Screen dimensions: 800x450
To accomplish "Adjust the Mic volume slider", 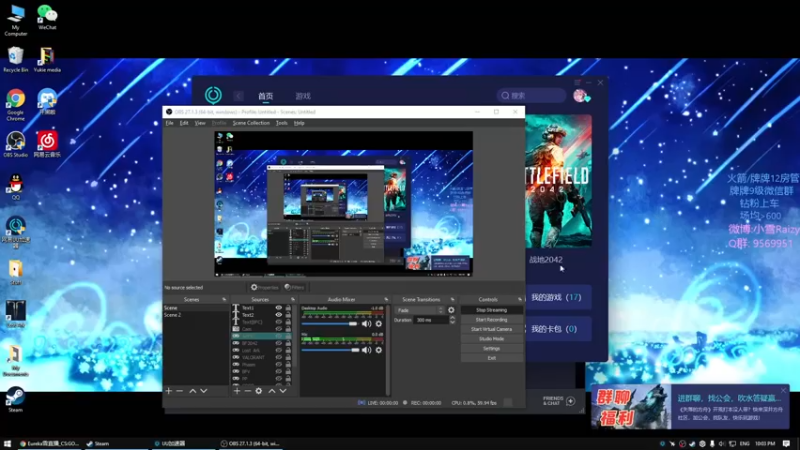I will pyautogui.click(x=330, y=350).
